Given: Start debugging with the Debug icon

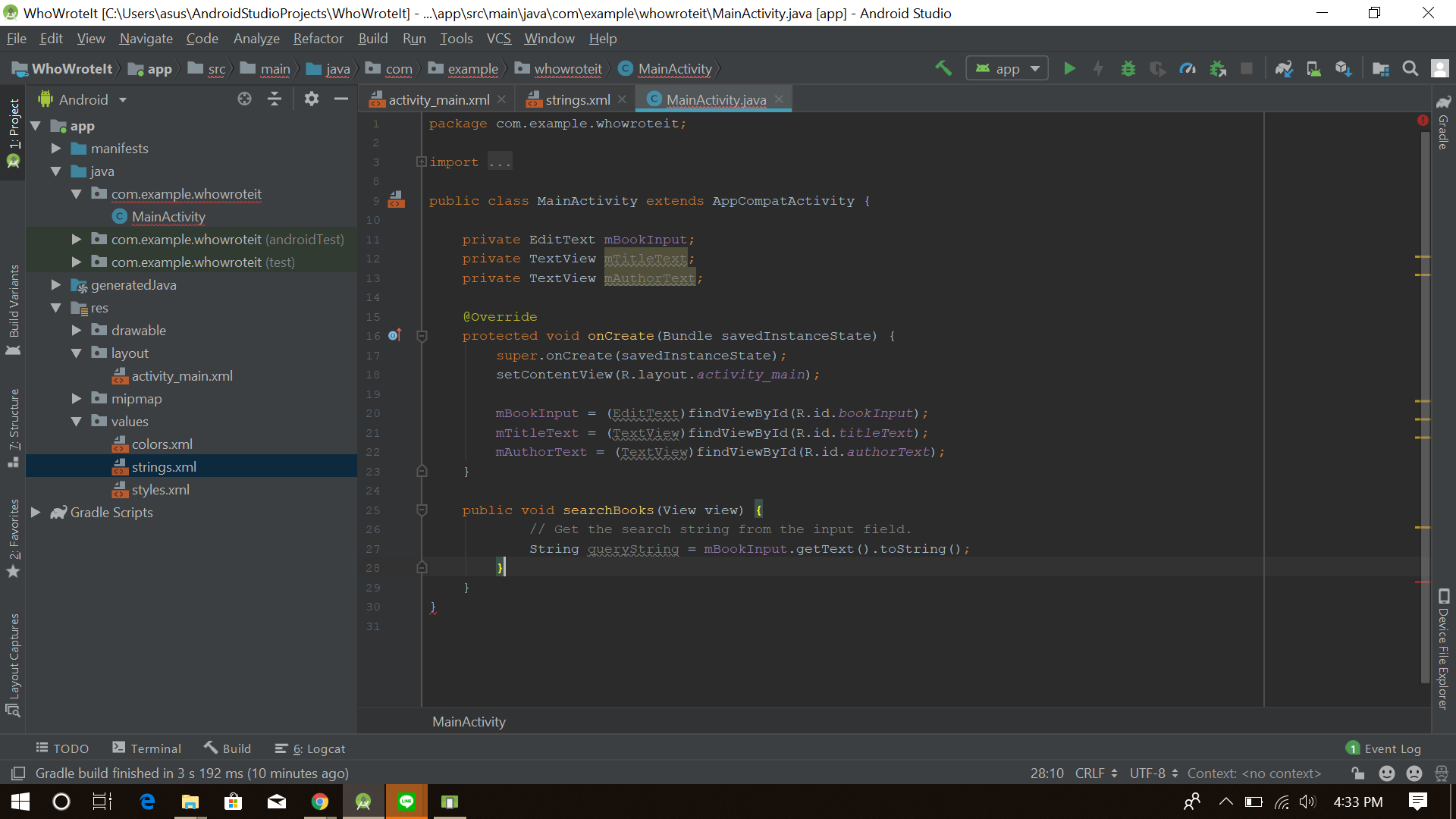Looking at the screenshot, I should (x=1128, y=68).
